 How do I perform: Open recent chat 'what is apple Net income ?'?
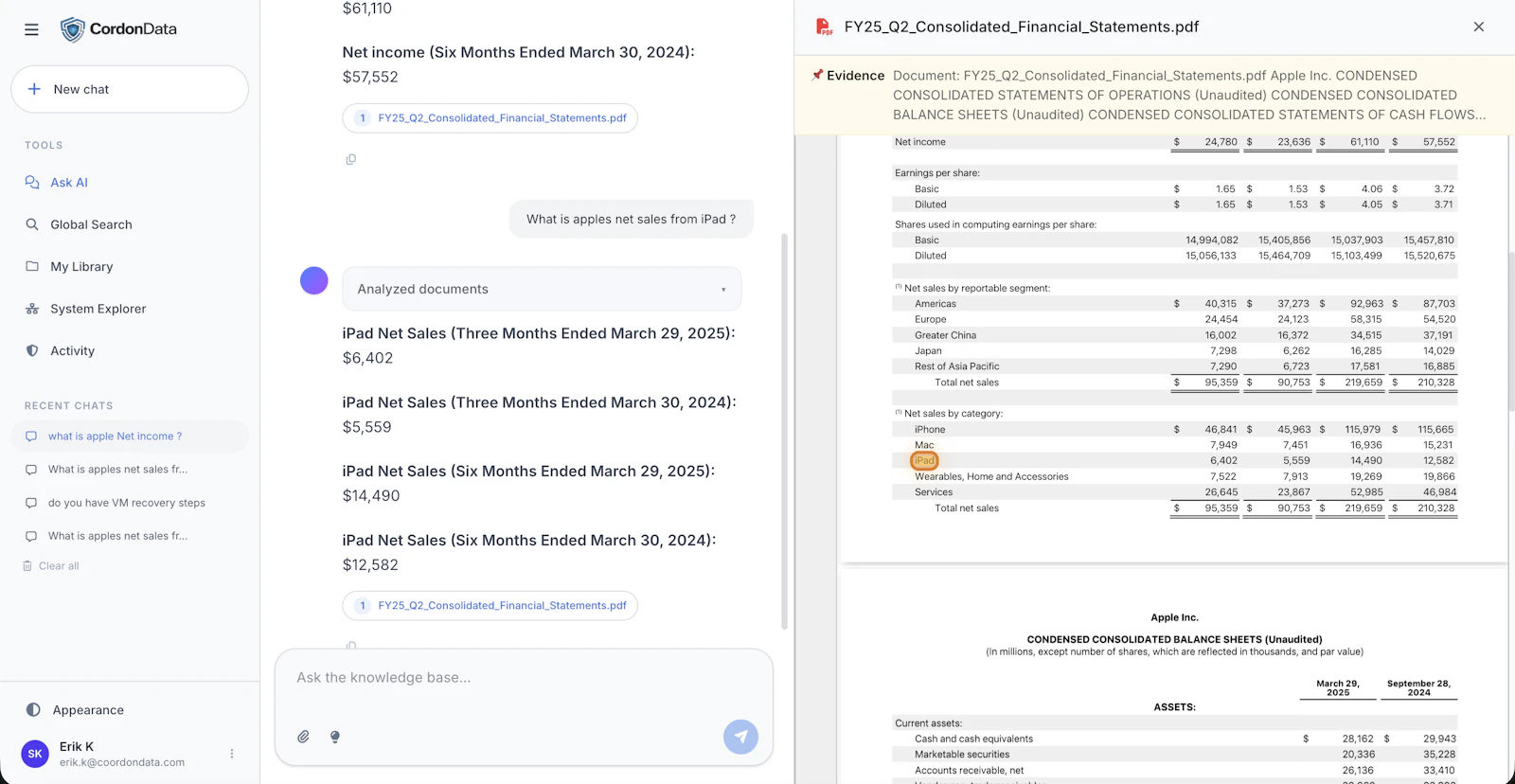coord(130,437)
